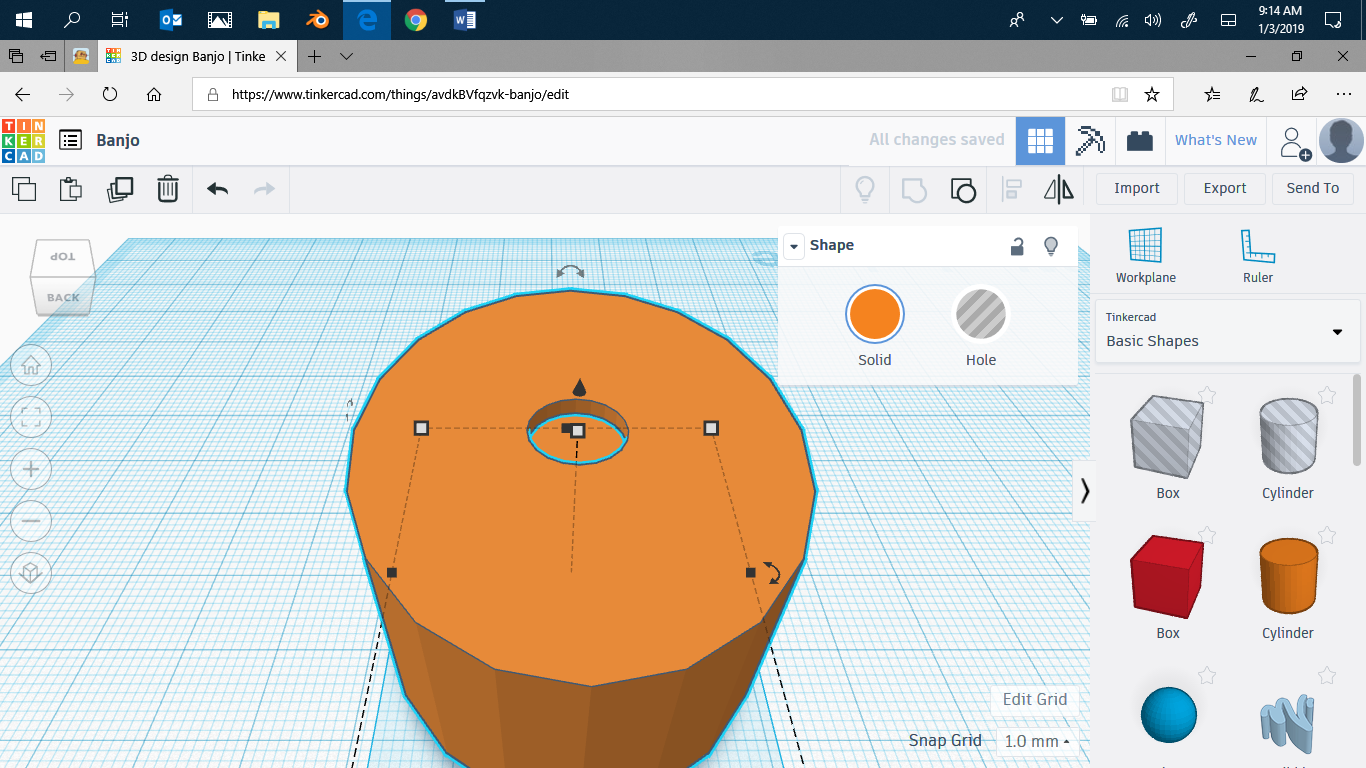
Task: Click the browser address bar URL
Action: coord(401,94)
